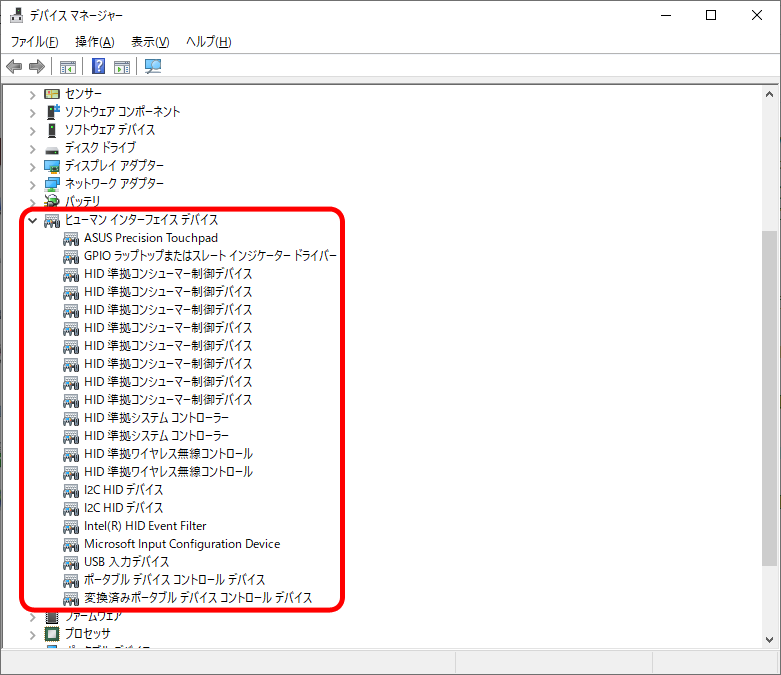Click the プロセッサ category icon
Image resolution: width=781 pixels, height=675 pixels.
click(52, 634)
